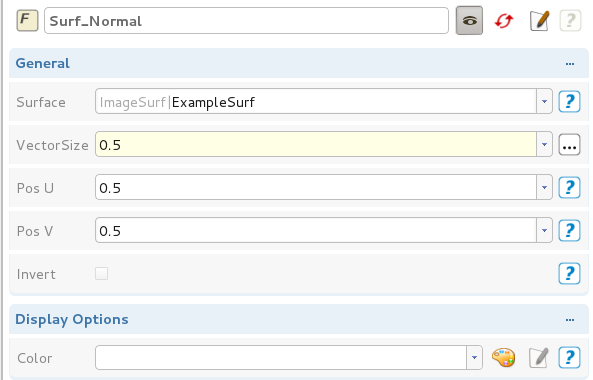
Task: Click the Pos V value field
Action: click(x=316, y=230)
